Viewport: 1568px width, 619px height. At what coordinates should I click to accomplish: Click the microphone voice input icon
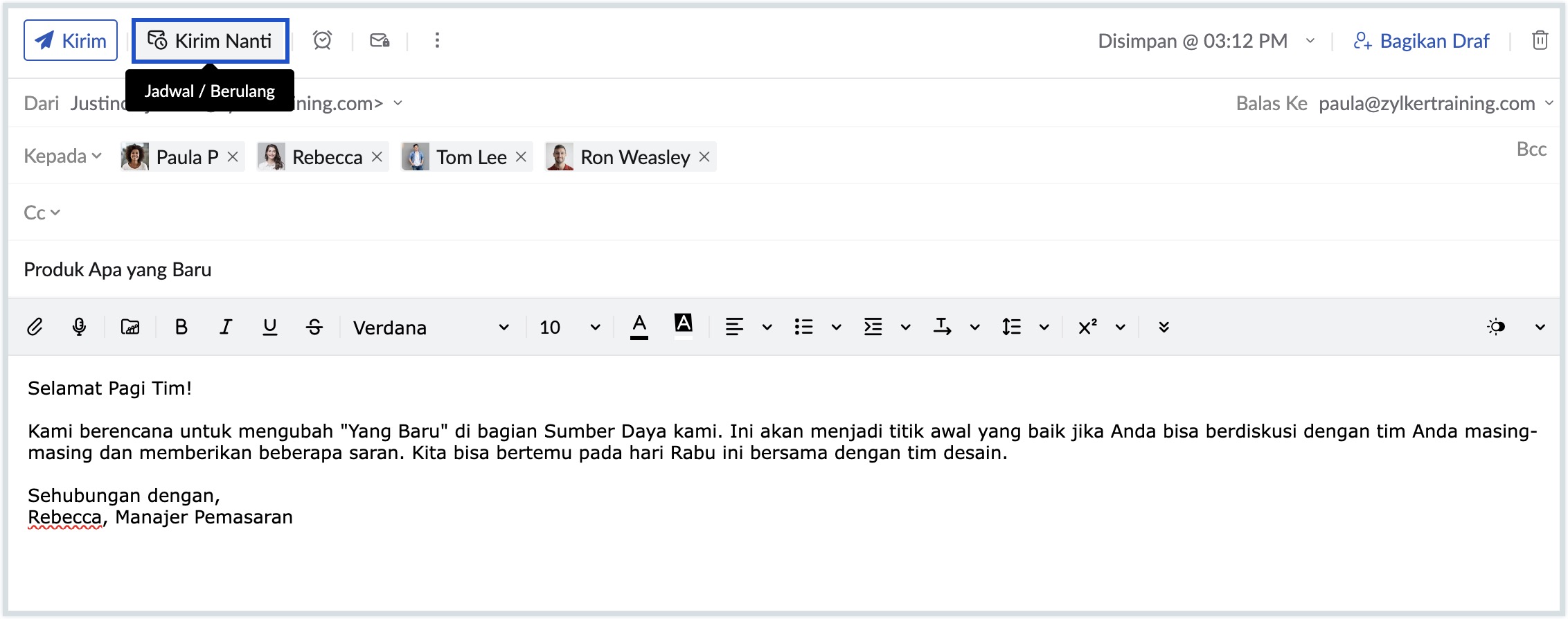coord(79,327)
